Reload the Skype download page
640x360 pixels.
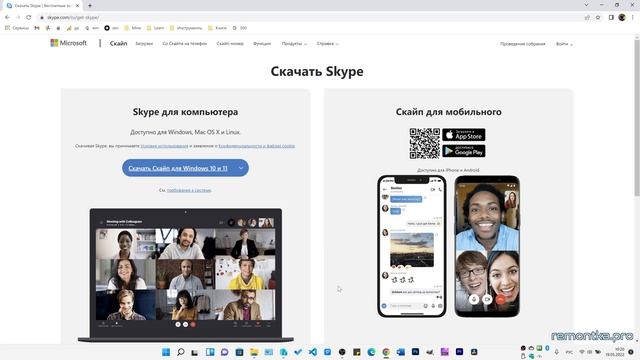(29, 17)
